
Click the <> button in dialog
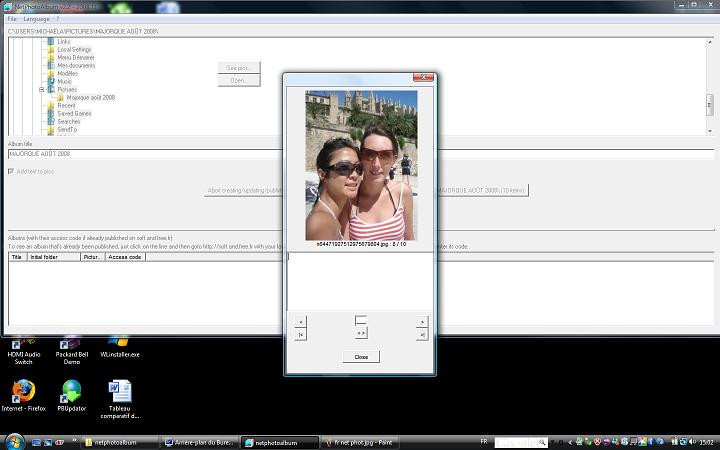point(361,333)
